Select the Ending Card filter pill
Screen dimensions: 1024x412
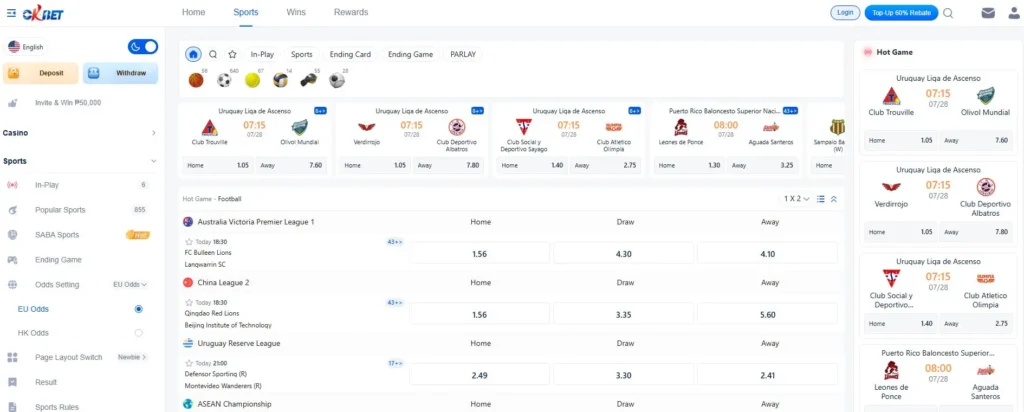coord(350,55)
